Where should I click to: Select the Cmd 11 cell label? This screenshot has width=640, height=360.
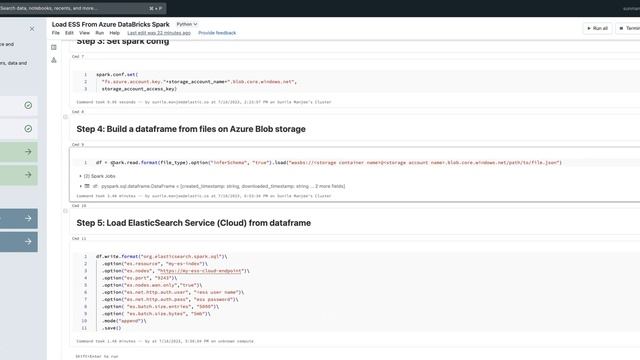79,238
